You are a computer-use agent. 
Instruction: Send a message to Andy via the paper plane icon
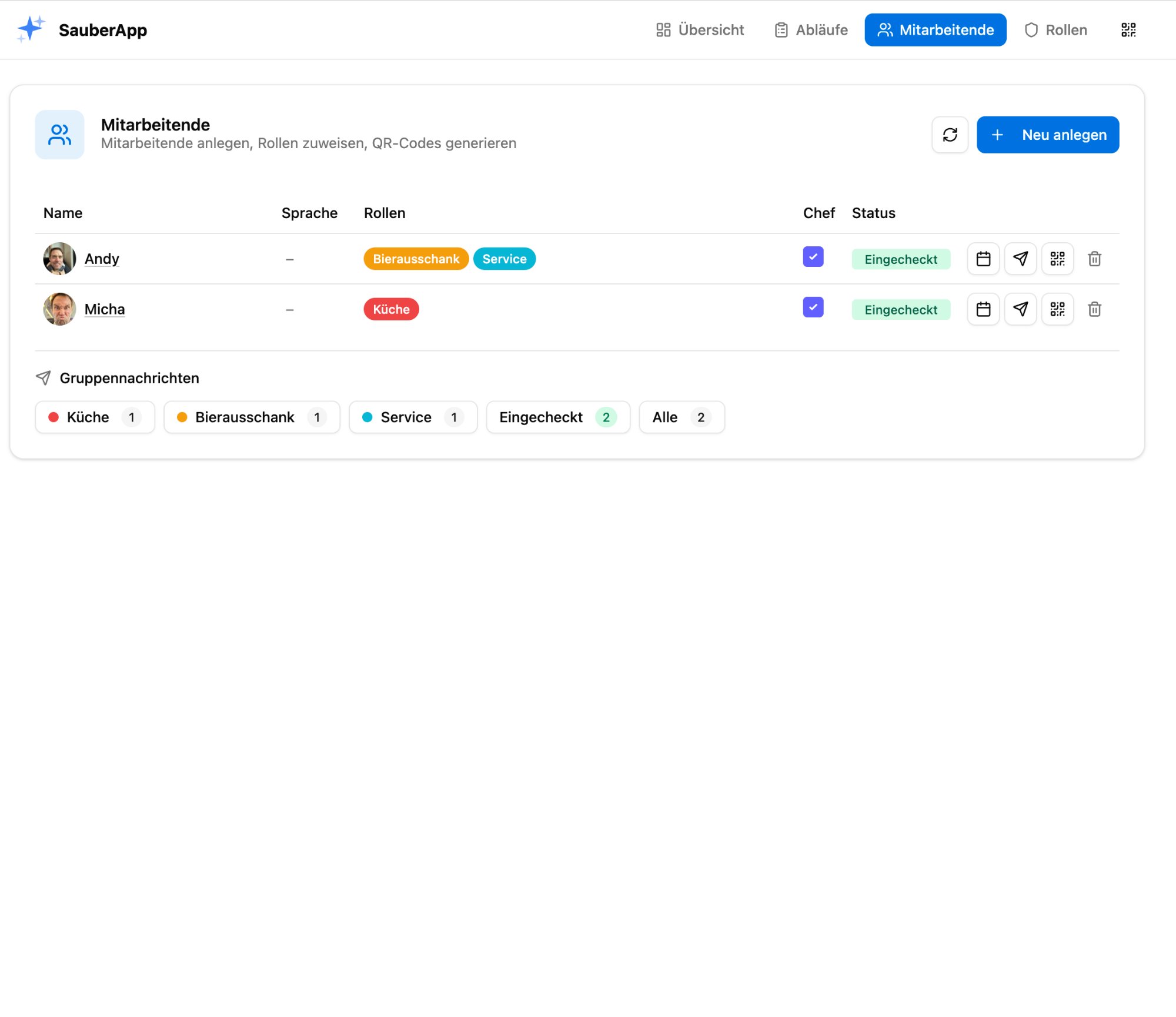coord(1020,259)
